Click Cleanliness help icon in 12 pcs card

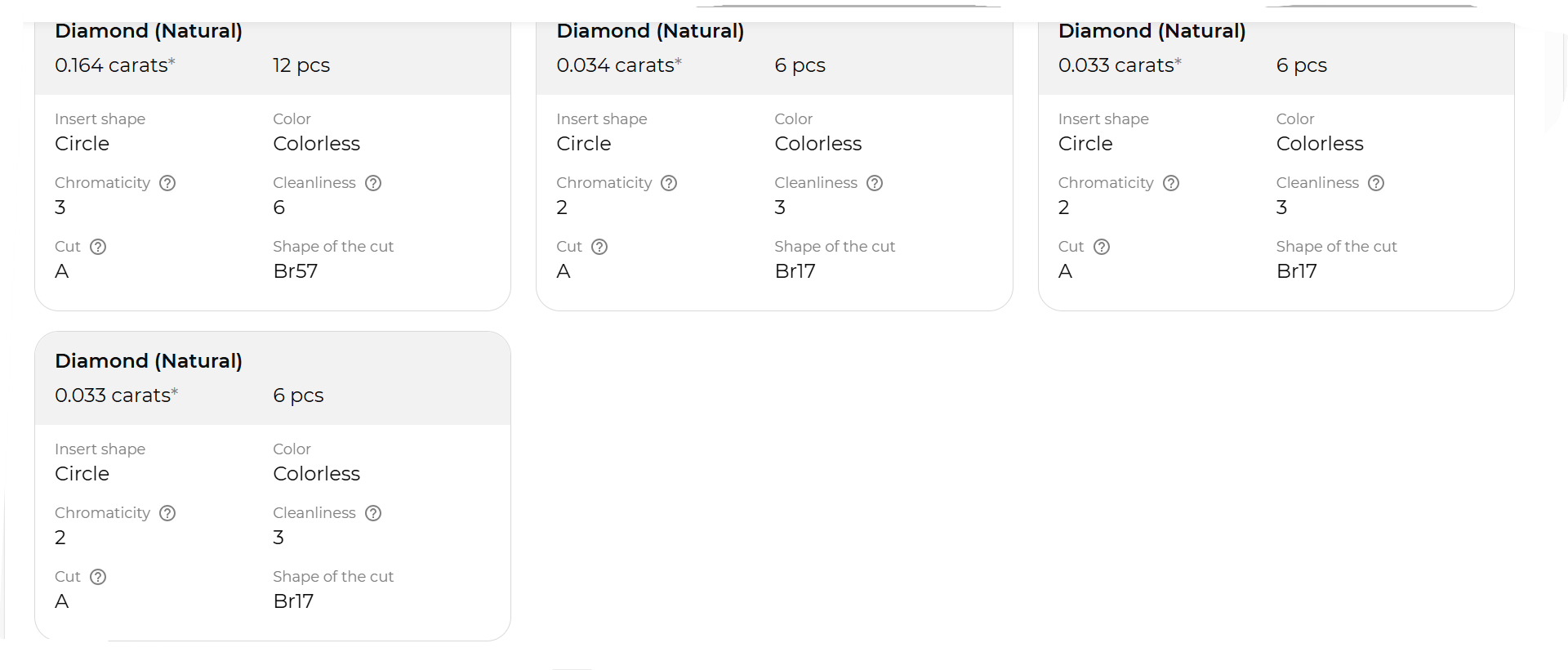click(373, 183)
